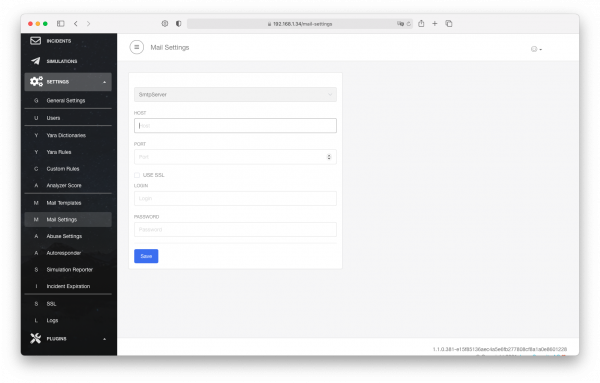Click Safari share icon
The width and height of the screenshot is (600, 383).
pyautogui.click(x=421, y=23)
